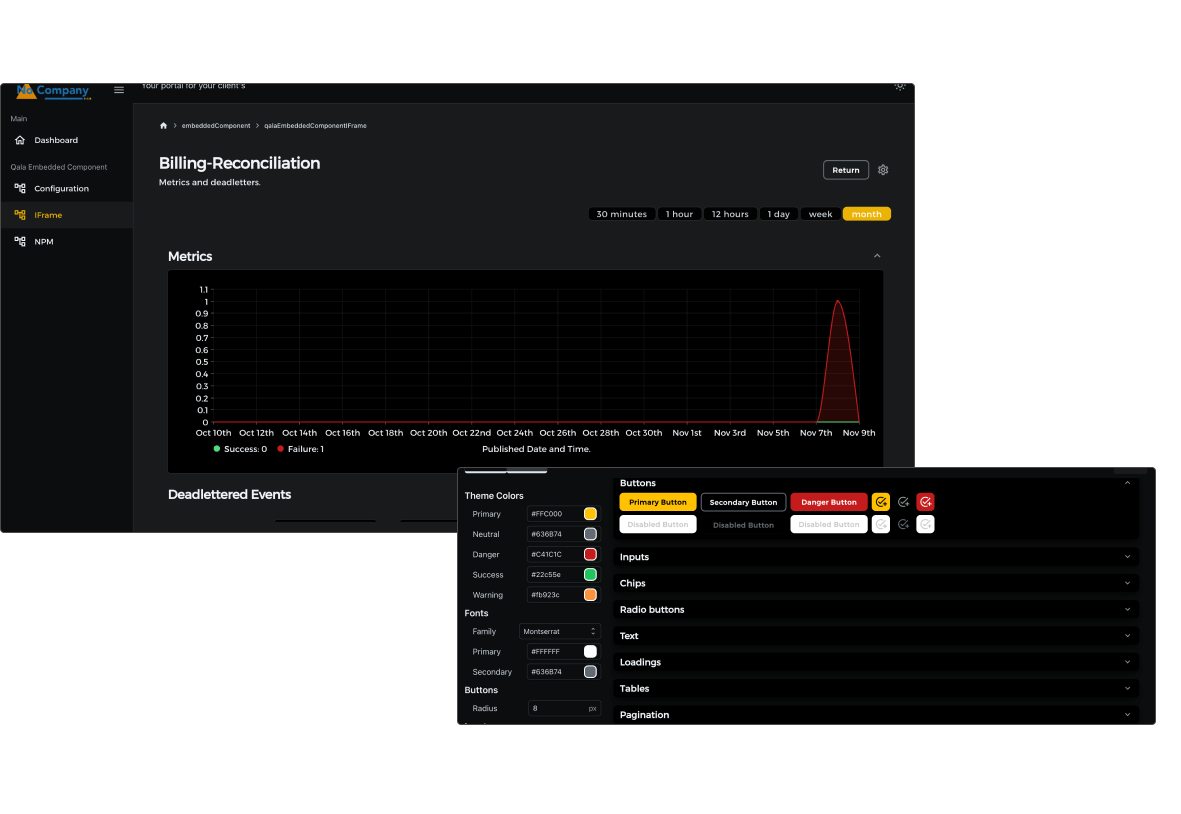
Task: Select IFrame in the sidebar
Action: pyautogui.click(x=48, y=215)
